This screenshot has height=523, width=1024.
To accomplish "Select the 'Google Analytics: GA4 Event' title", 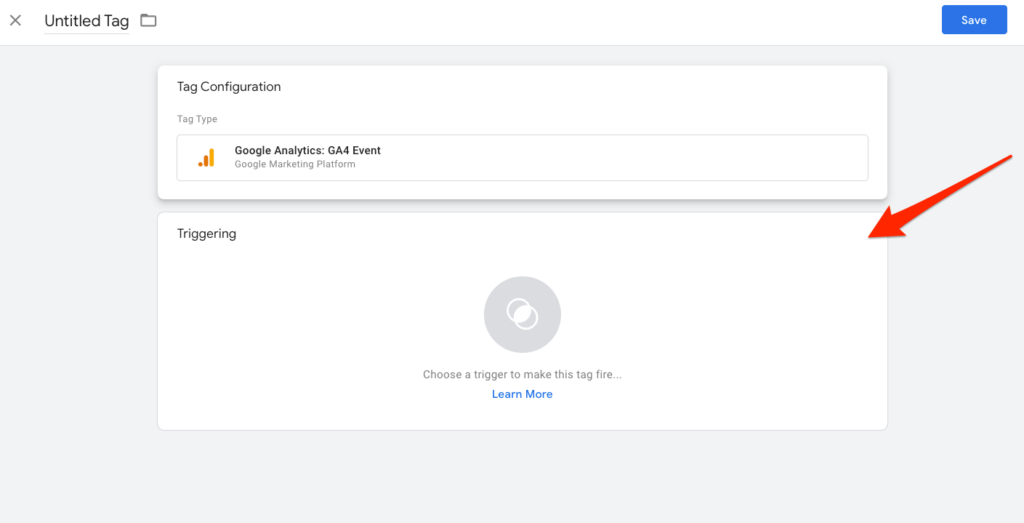I will click(x=307, y=151).
